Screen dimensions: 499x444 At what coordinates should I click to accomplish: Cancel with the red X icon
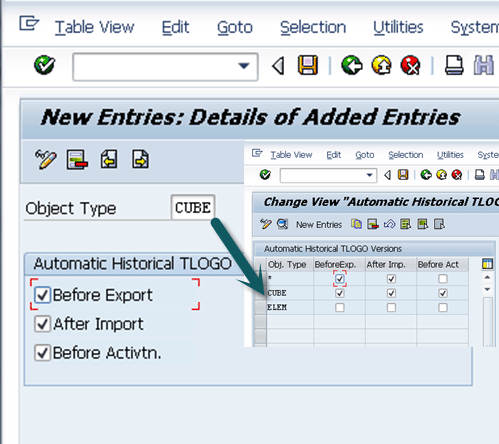tap(411, 65)
